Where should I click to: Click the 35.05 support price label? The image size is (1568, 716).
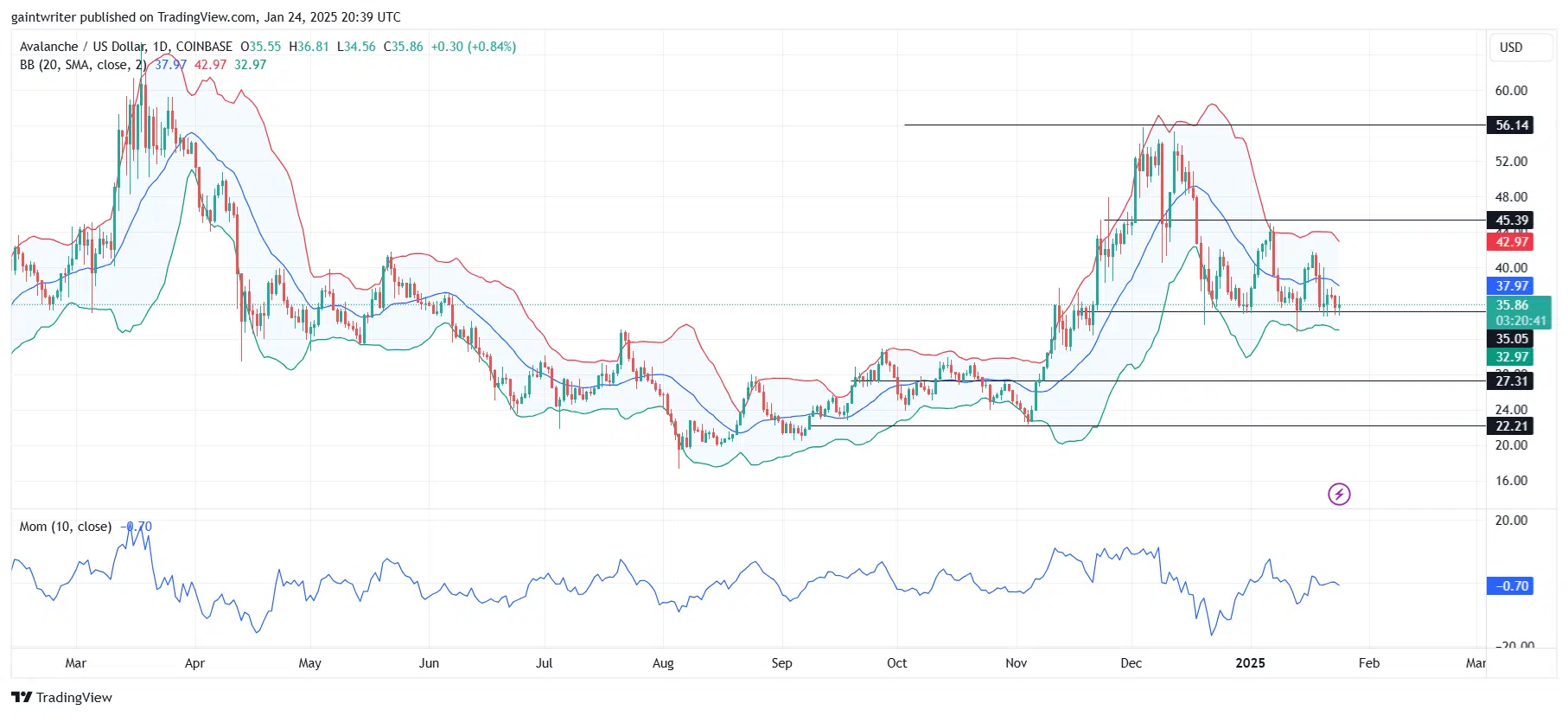tap(1511, 339)
